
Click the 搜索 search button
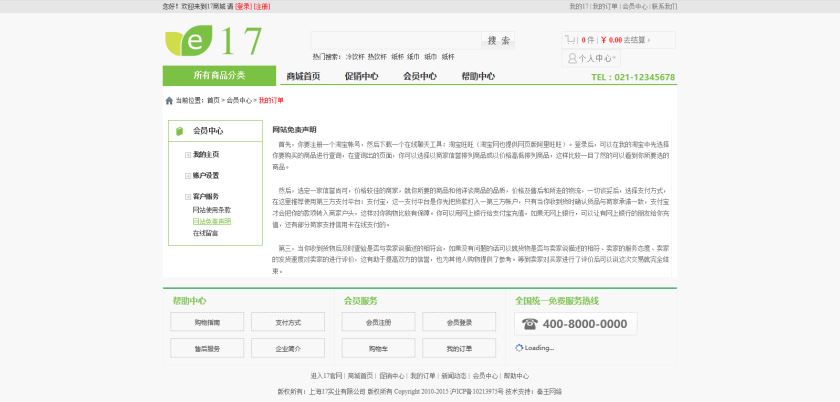click(x=498, y=40)
